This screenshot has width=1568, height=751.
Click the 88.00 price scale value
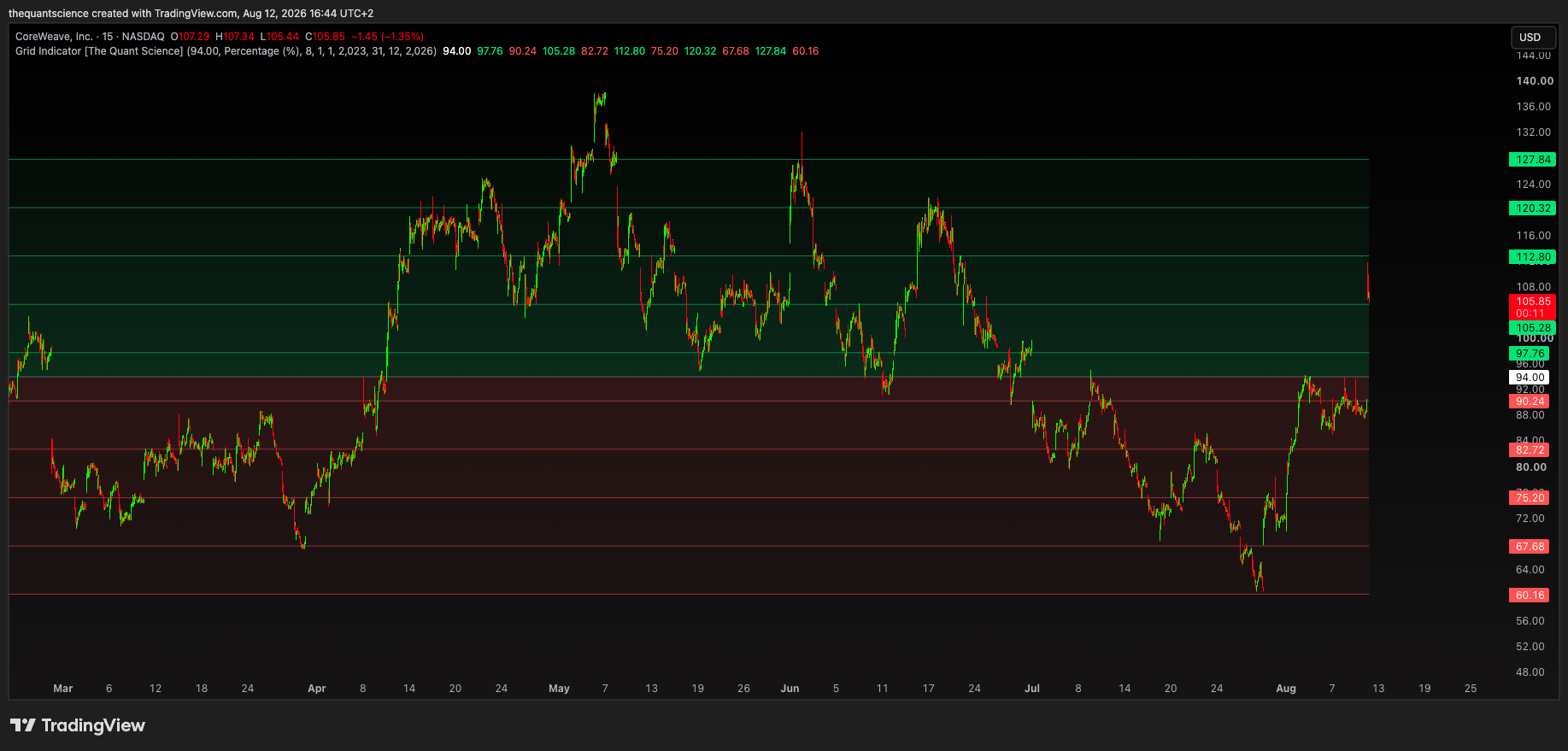coord(1530,415)
